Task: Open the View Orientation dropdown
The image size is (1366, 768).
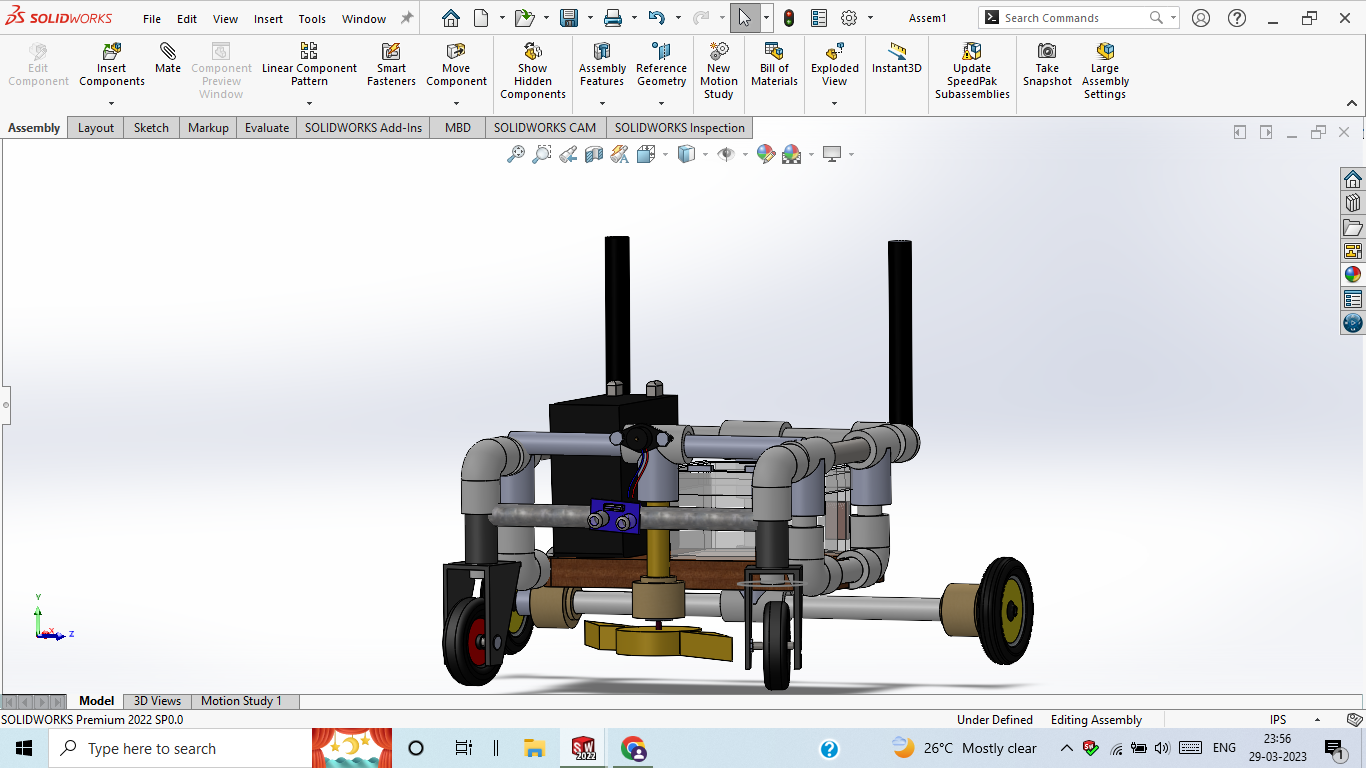Action: click(665, 154)
